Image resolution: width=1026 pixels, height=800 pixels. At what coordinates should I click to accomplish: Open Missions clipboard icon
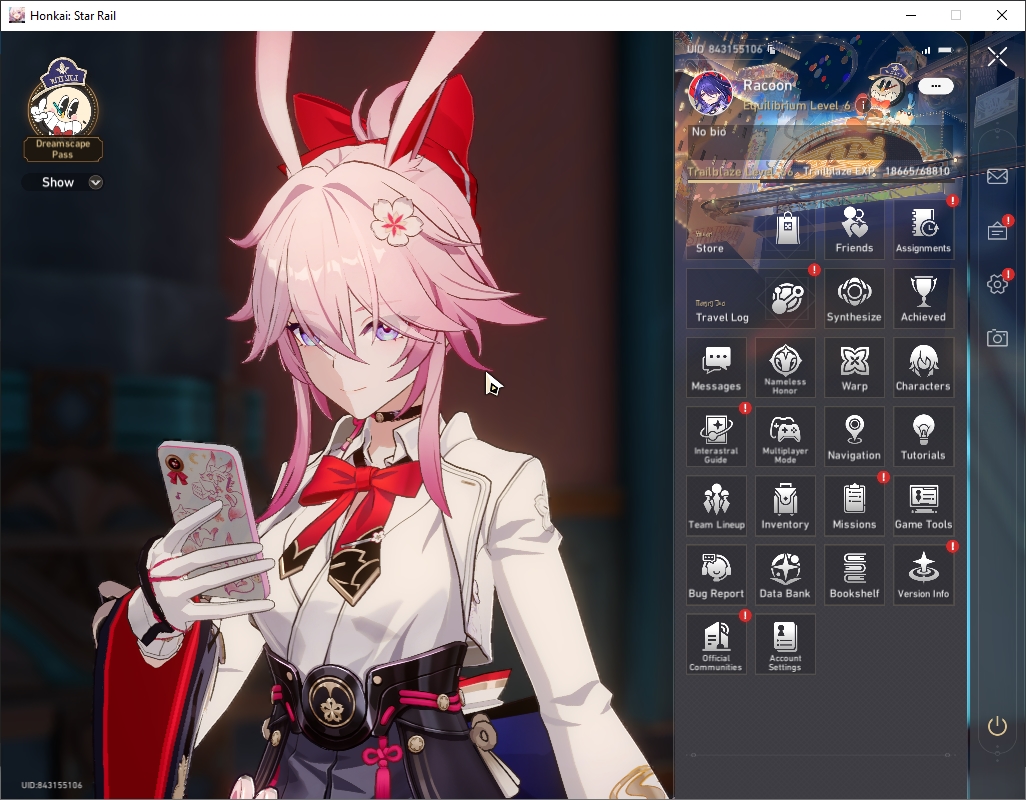854,506
